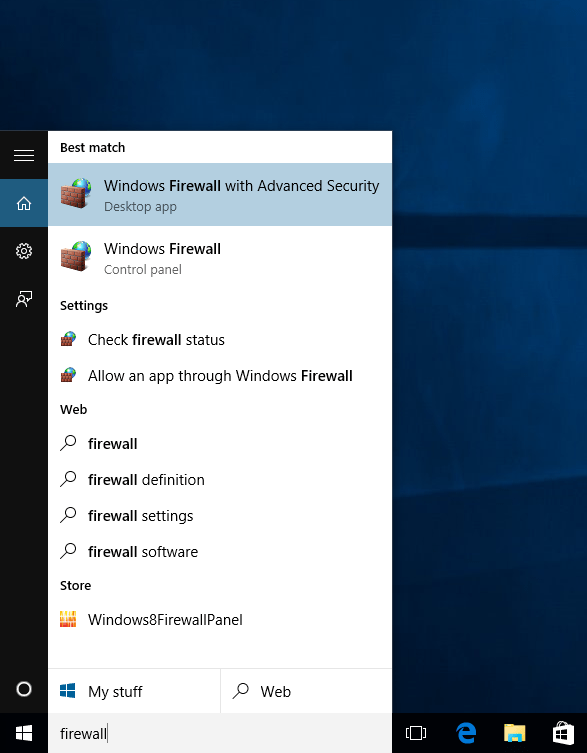Click the search box containing firewall

tap(220, 733)
